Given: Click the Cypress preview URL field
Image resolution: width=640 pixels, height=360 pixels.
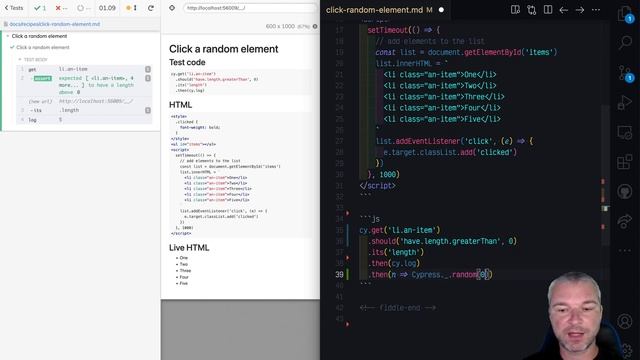Looking at the screenshot, I should pos(250,8).
